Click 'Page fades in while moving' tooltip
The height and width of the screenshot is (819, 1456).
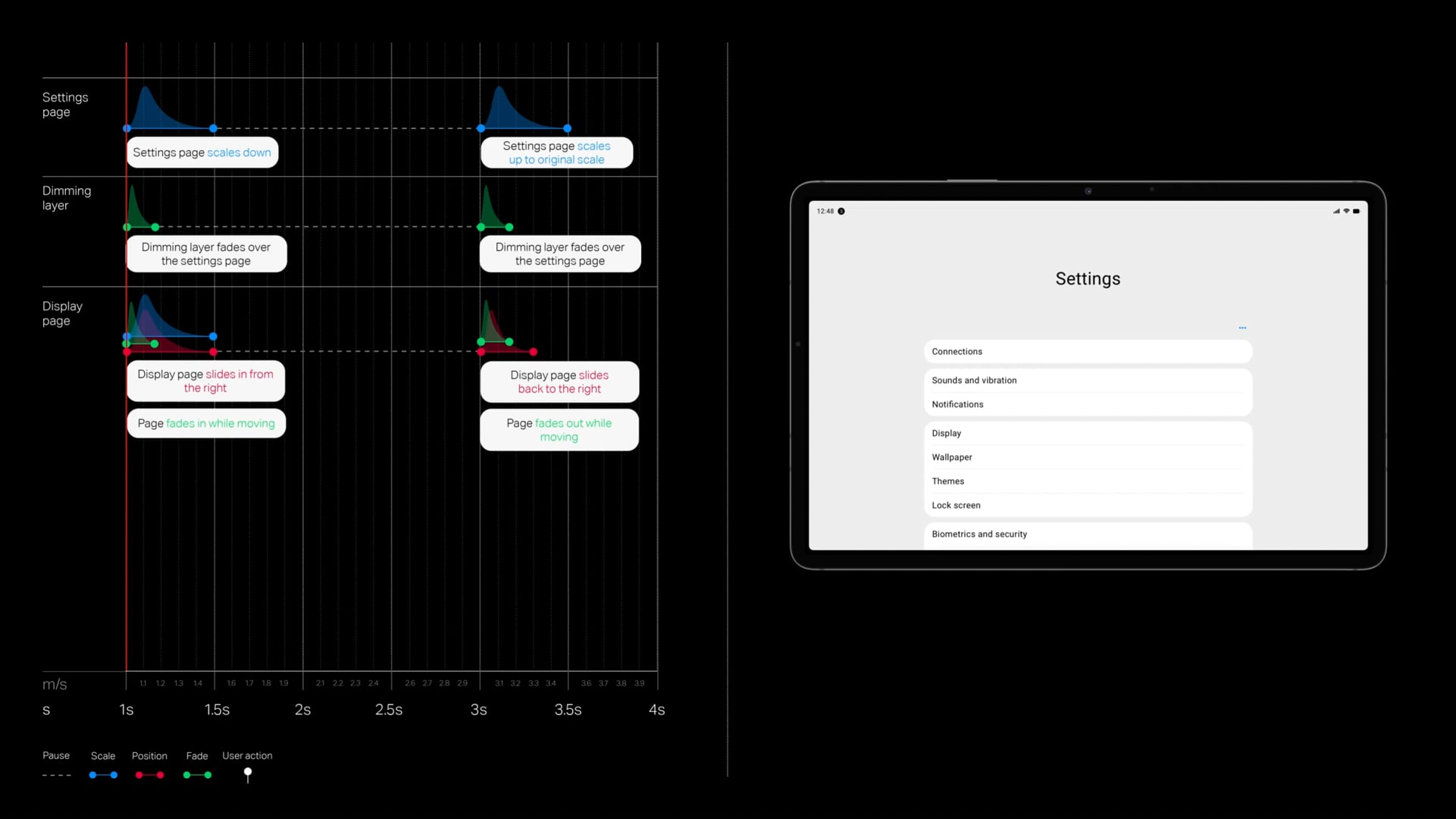click(206, 423)
